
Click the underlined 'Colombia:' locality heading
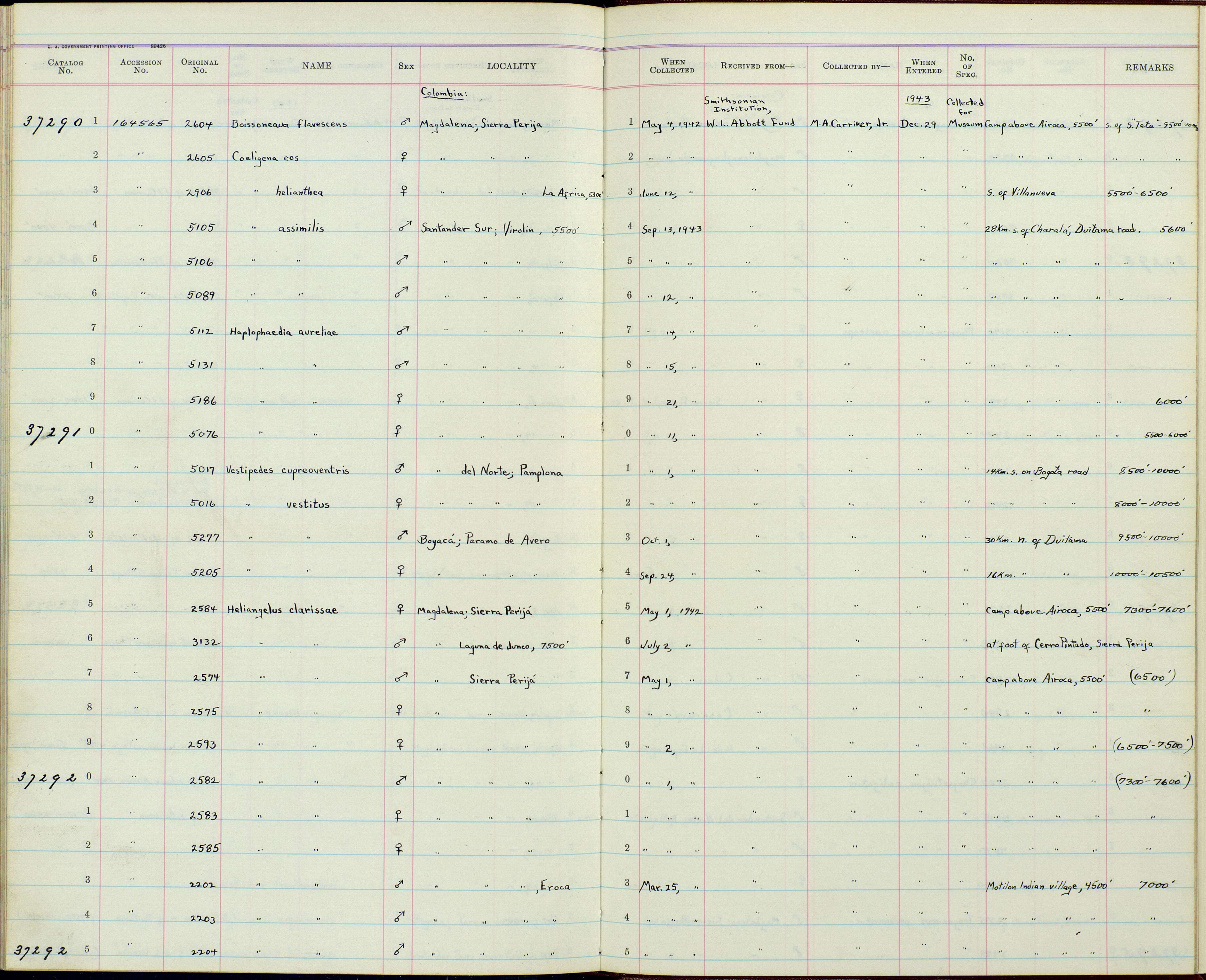click(x=444, y=93)
